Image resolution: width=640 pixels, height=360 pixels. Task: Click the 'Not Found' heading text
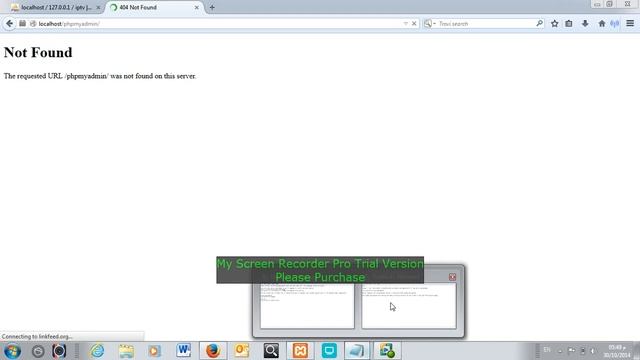coord(38,52)
